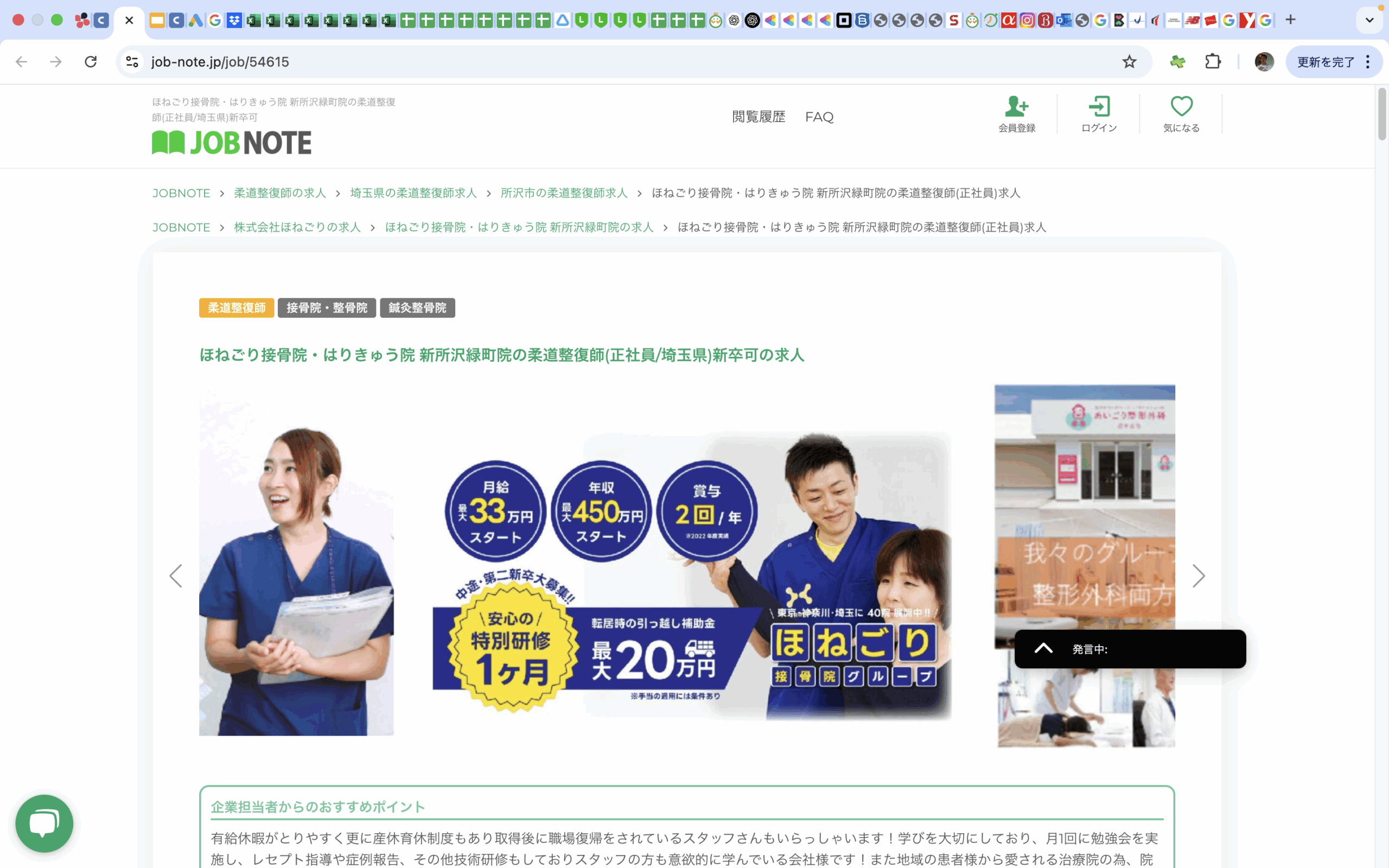Click the JOBNOTE logo

pyautogui.click(x=232, y=142)
